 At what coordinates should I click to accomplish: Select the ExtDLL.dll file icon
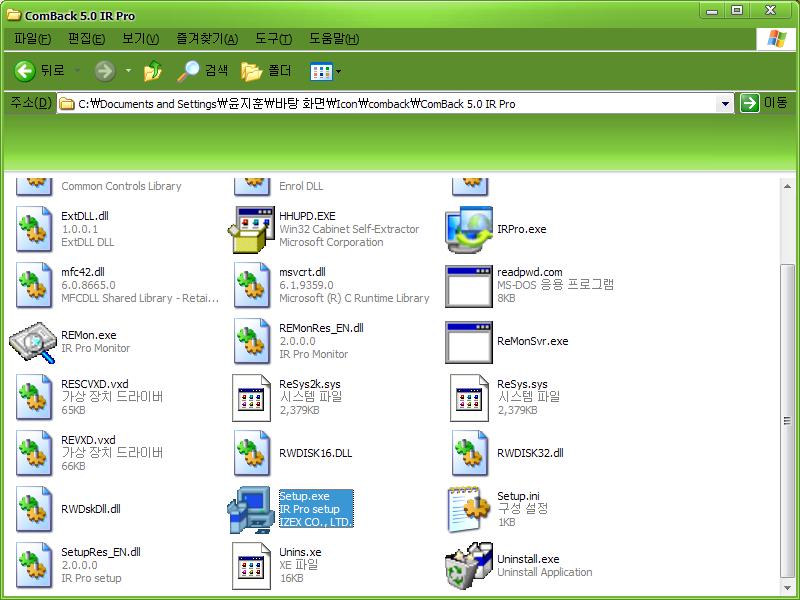[x=34, y=229]
